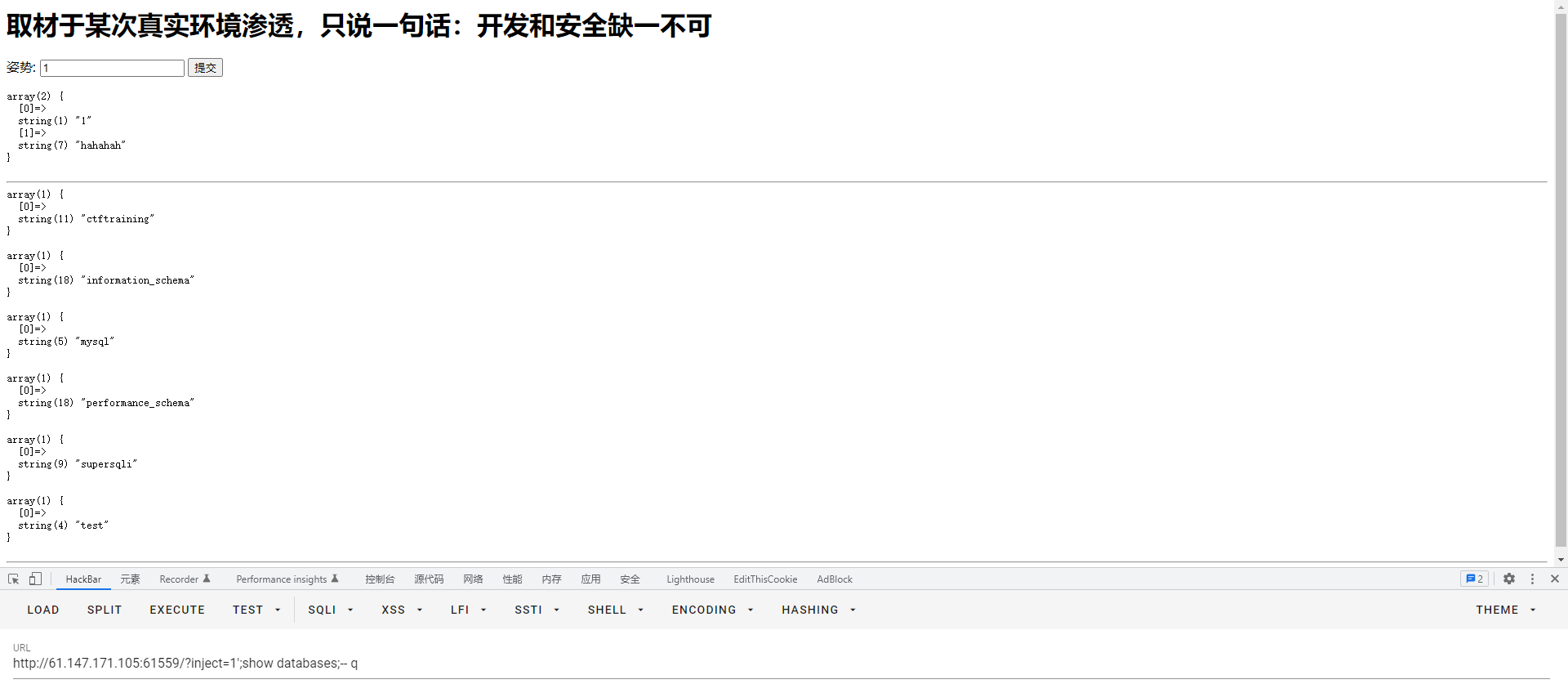Click the "supersqli" result text
This screenshot has height=693, width=1568.
pyautogui.click(x=106, y=464)
